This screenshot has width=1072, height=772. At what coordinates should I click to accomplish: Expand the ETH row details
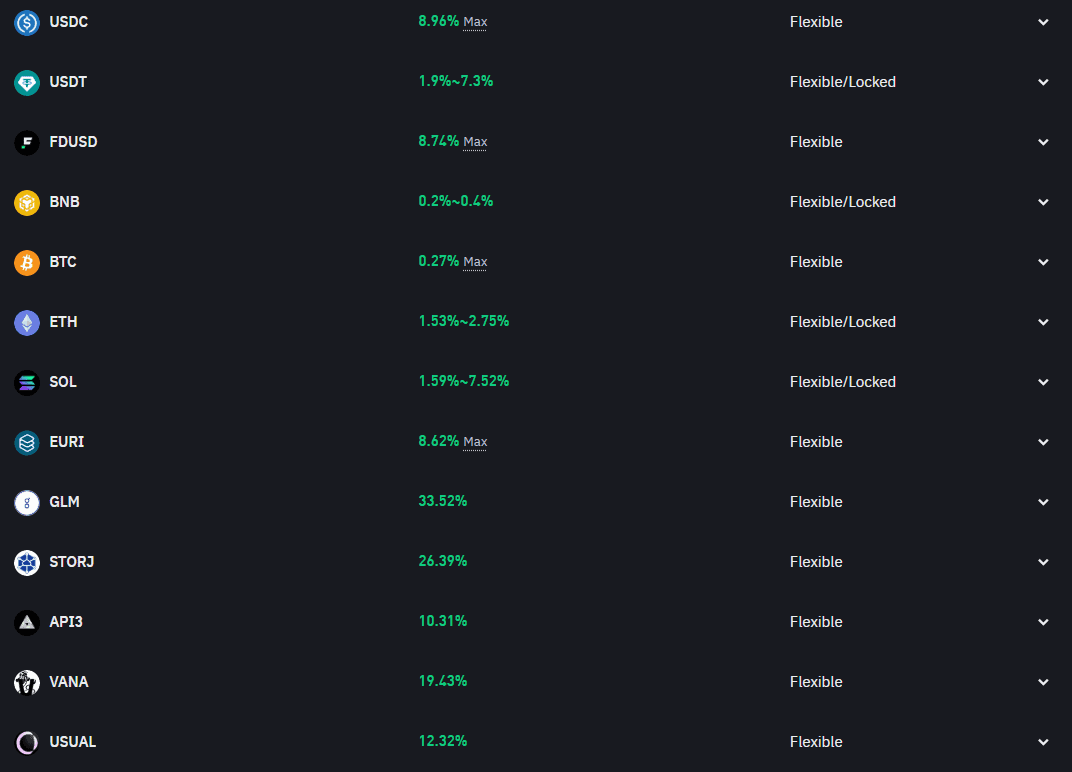click(x=1043, y=322)
